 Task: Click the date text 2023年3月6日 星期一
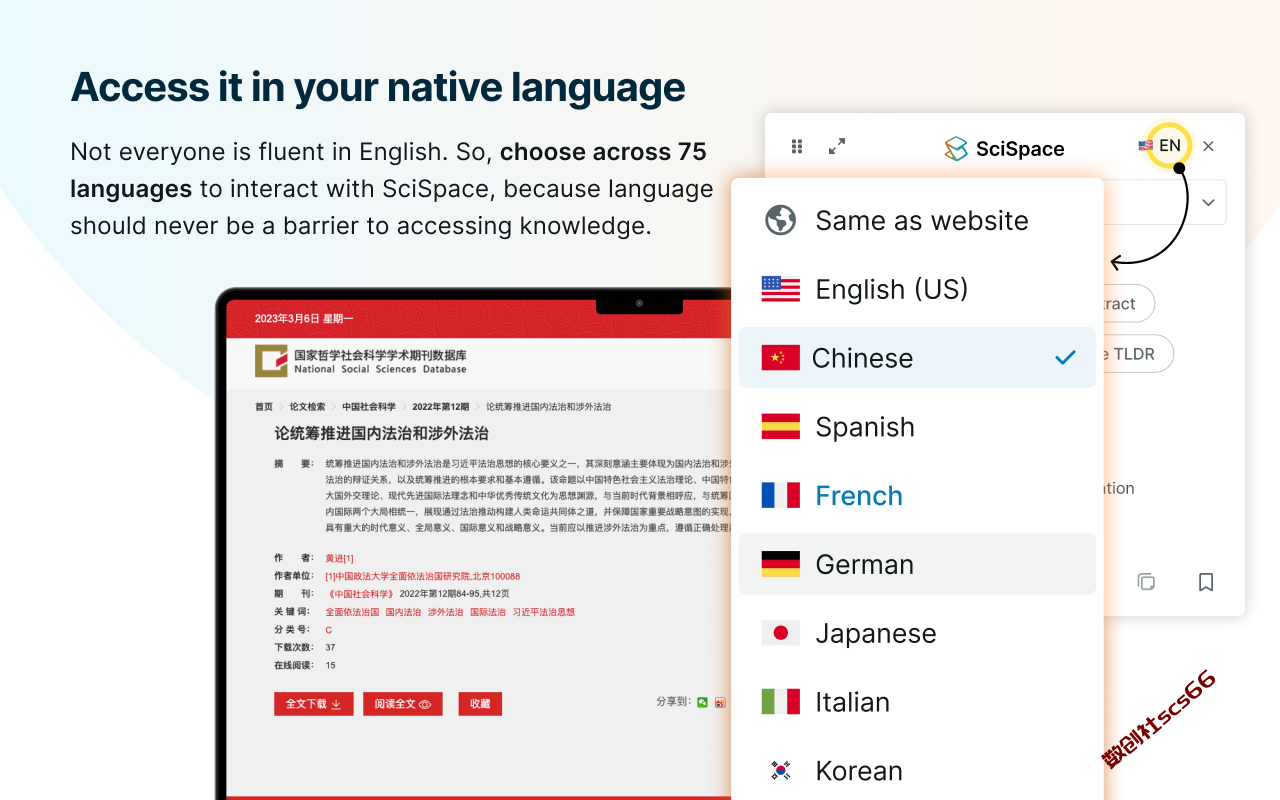point(304,318)
